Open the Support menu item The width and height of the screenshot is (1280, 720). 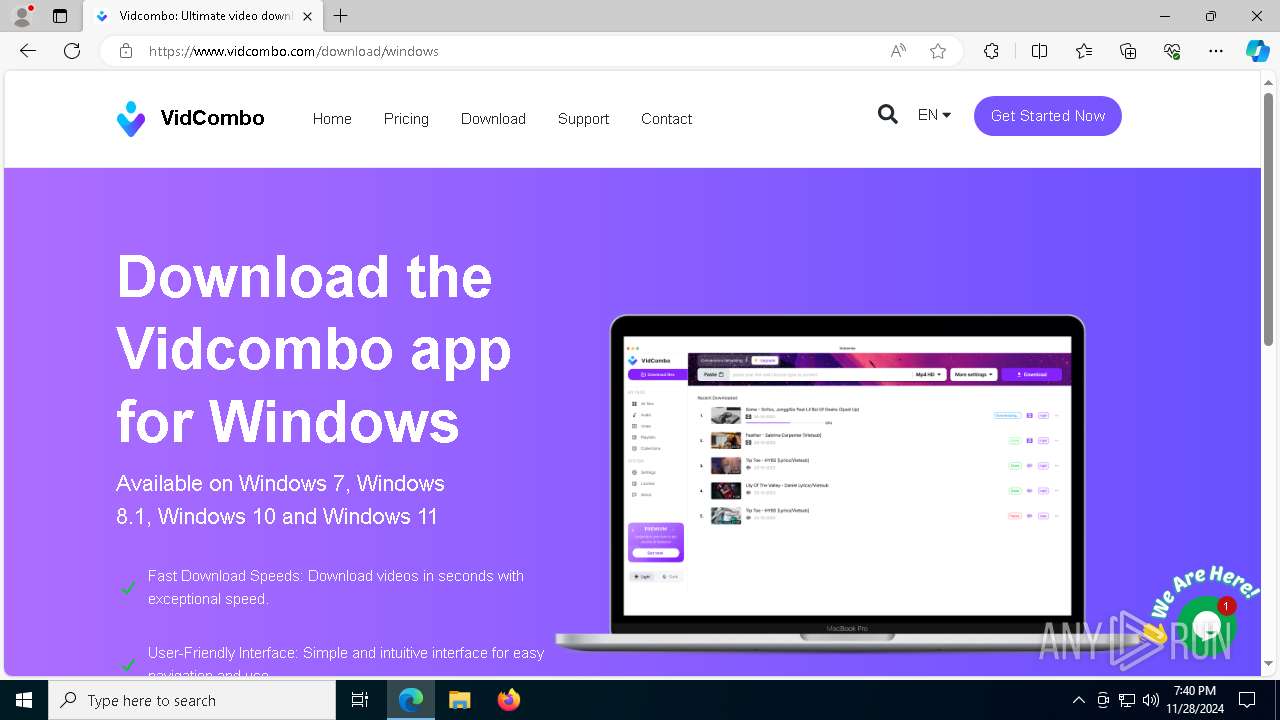[583, 118]
